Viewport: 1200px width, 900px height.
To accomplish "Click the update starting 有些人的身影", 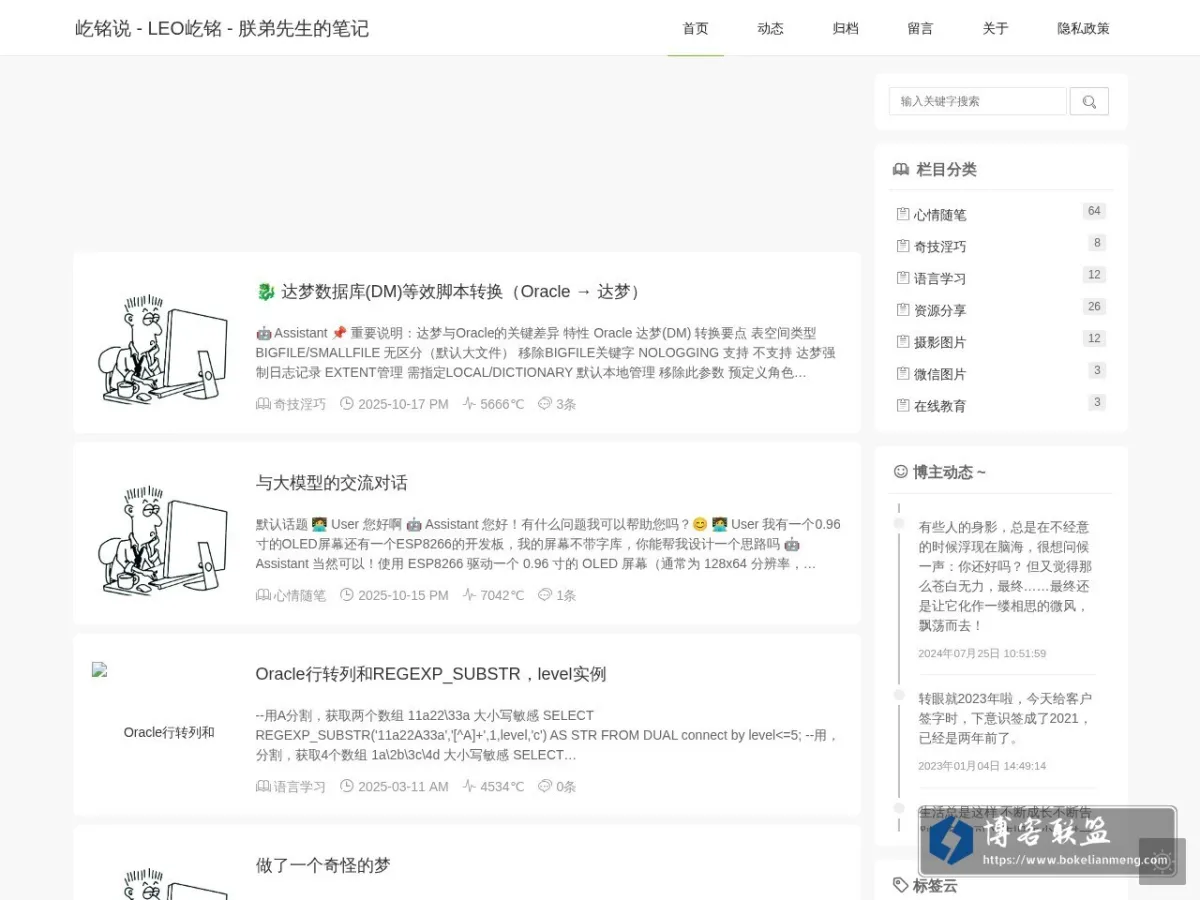I will point(1005,576).
